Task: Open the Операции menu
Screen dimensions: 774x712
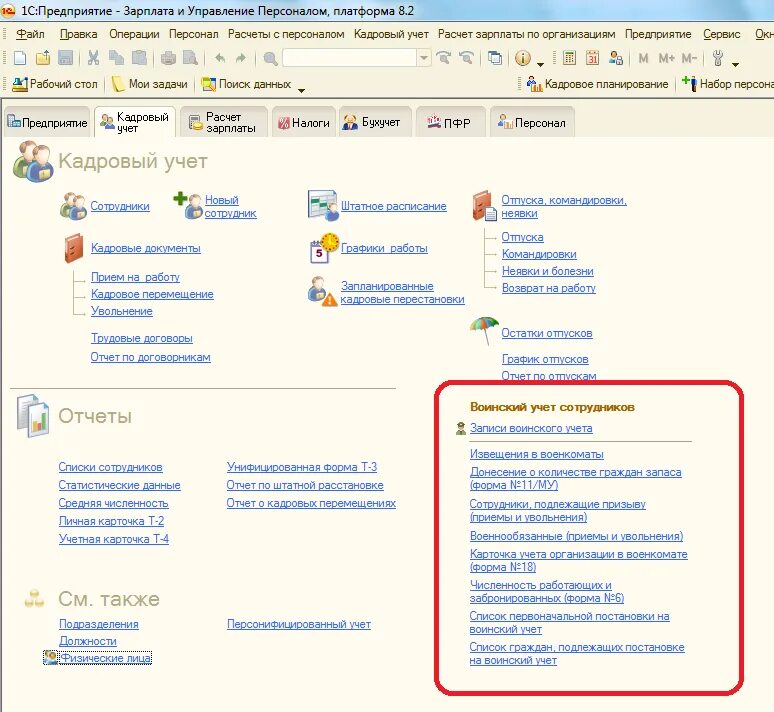Action: click(x=134, y=34)
